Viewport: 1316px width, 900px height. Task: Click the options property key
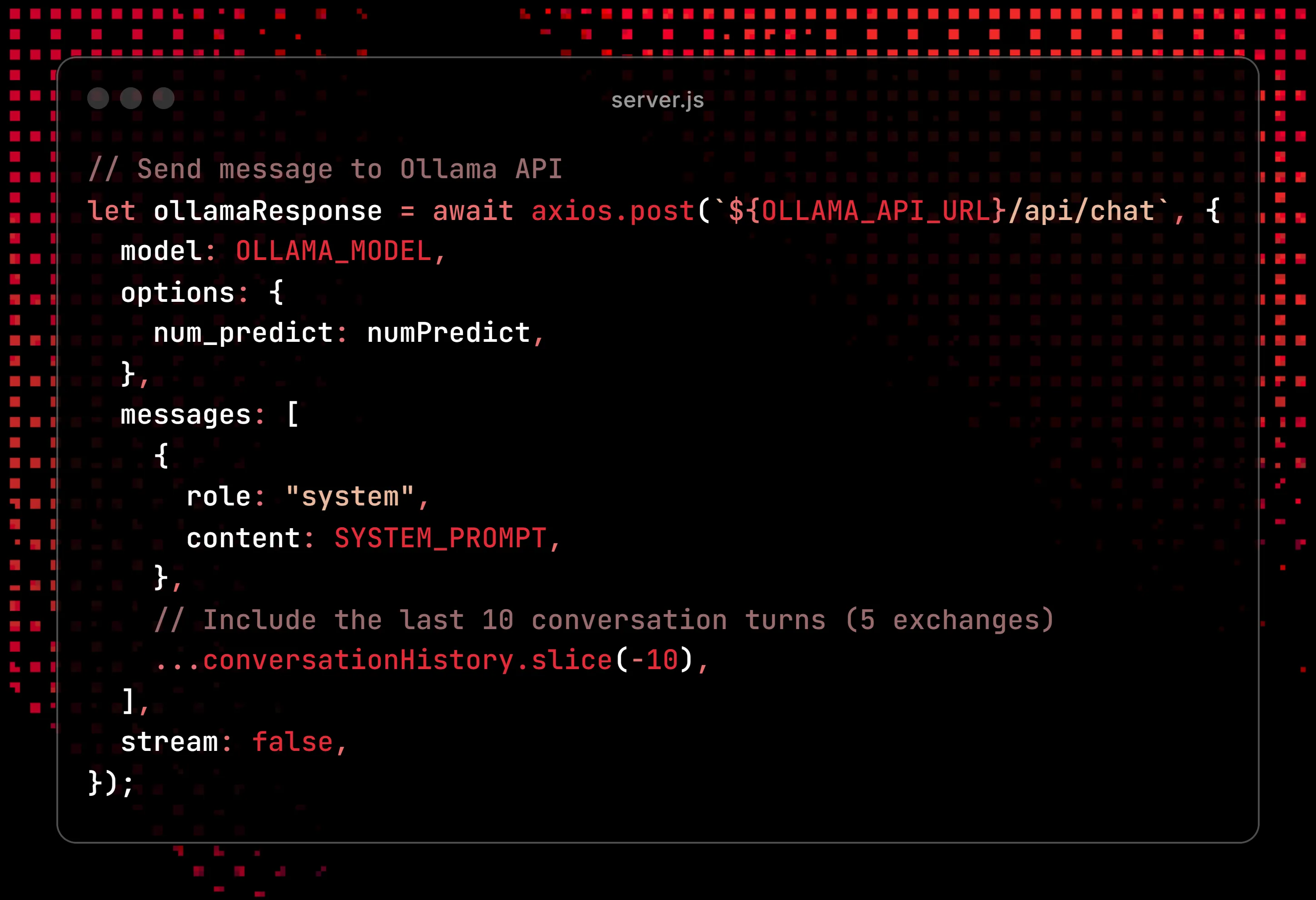pos(177,292)
